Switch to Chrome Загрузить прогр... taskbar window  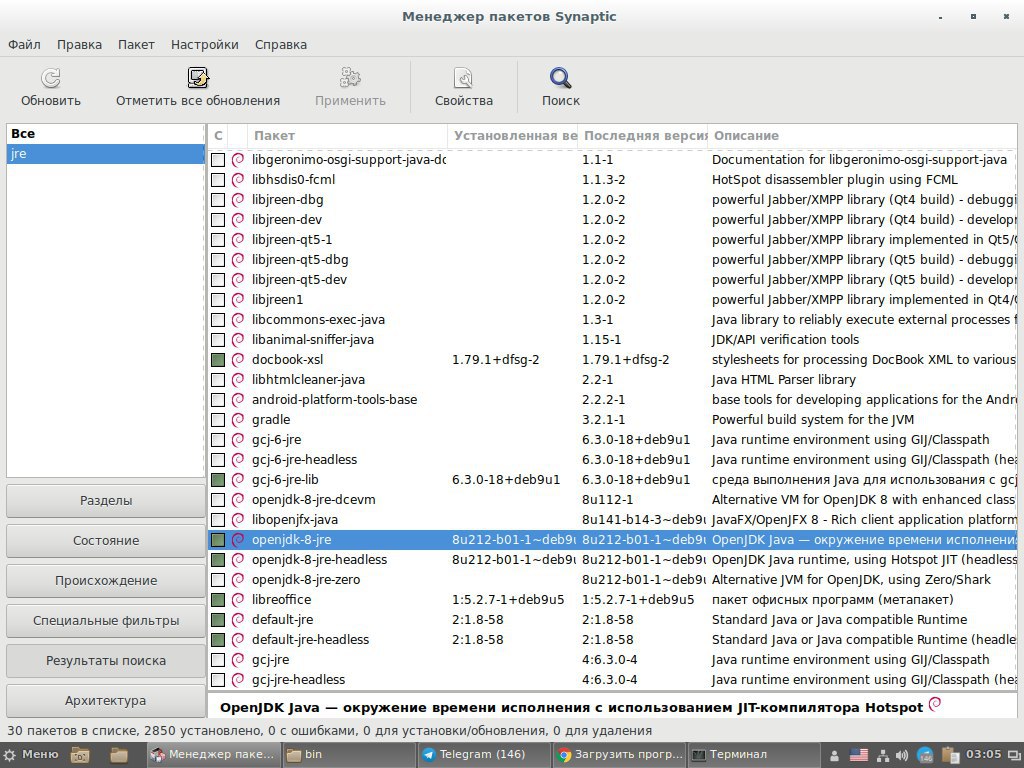(620, 754)
